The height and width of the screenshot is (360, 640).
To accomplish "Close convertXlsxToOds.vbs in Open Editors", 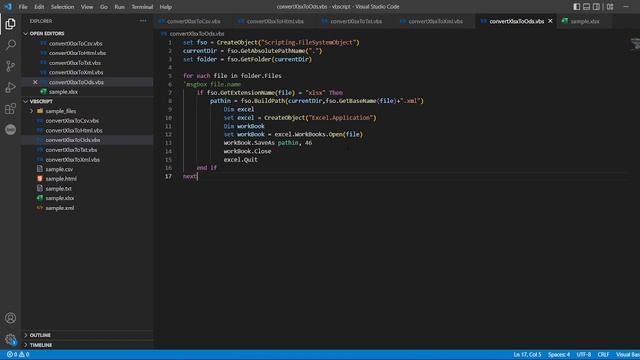I will [x=35, y=82].
